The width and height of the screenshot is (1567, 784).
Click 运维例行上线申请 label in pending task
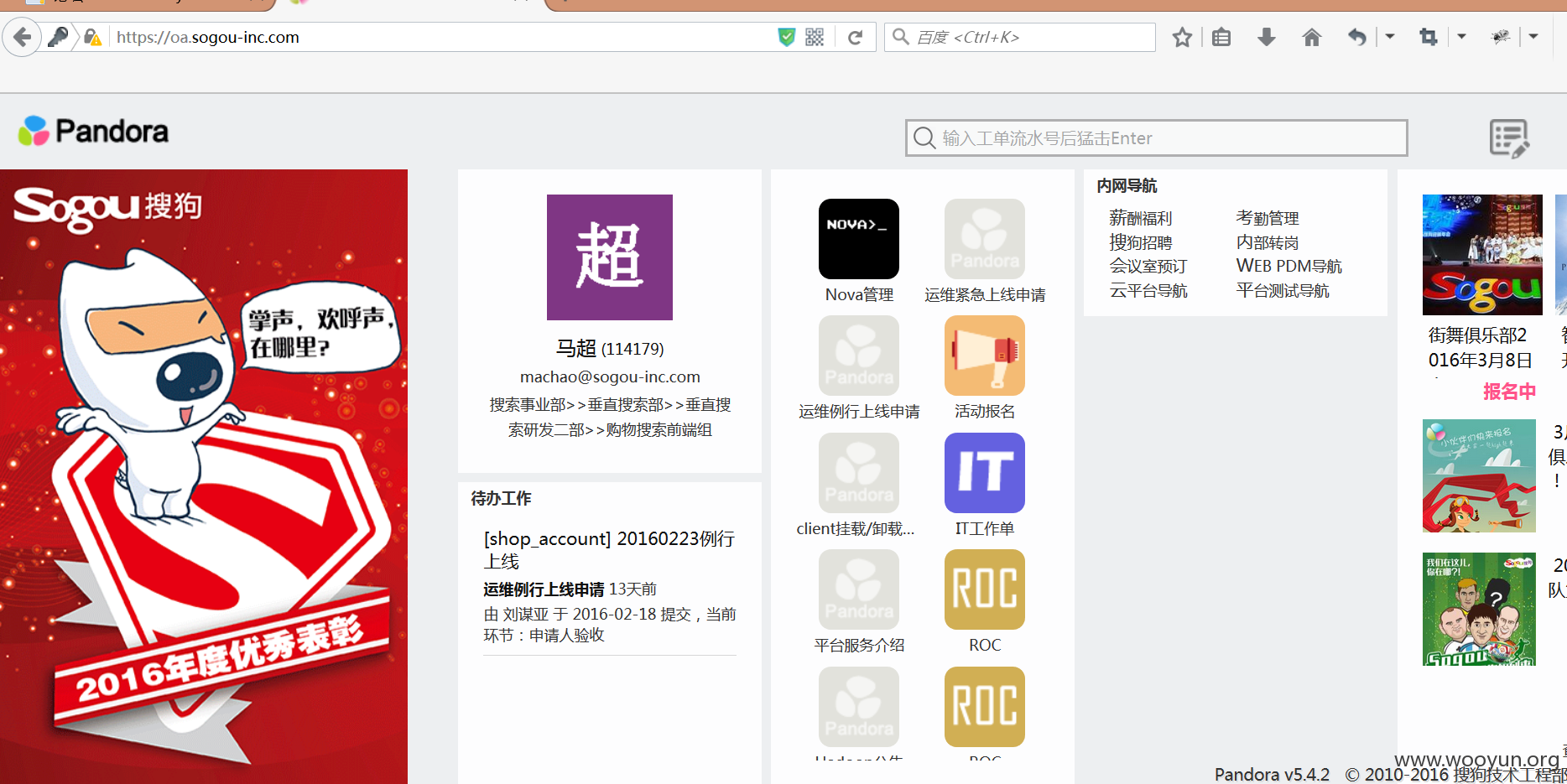pos(544,589)
